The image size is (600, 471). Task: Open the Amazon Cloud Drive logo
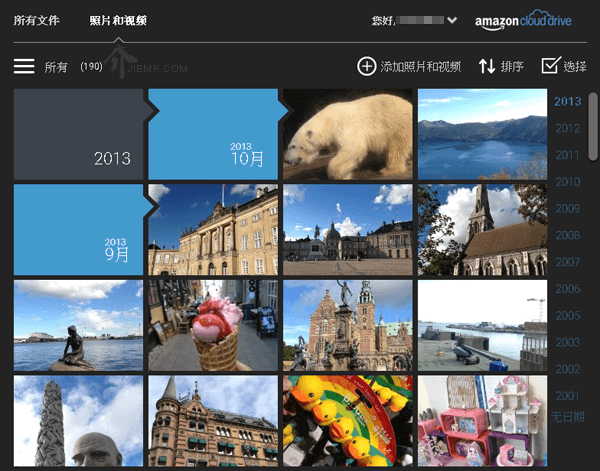pos(523,21)
